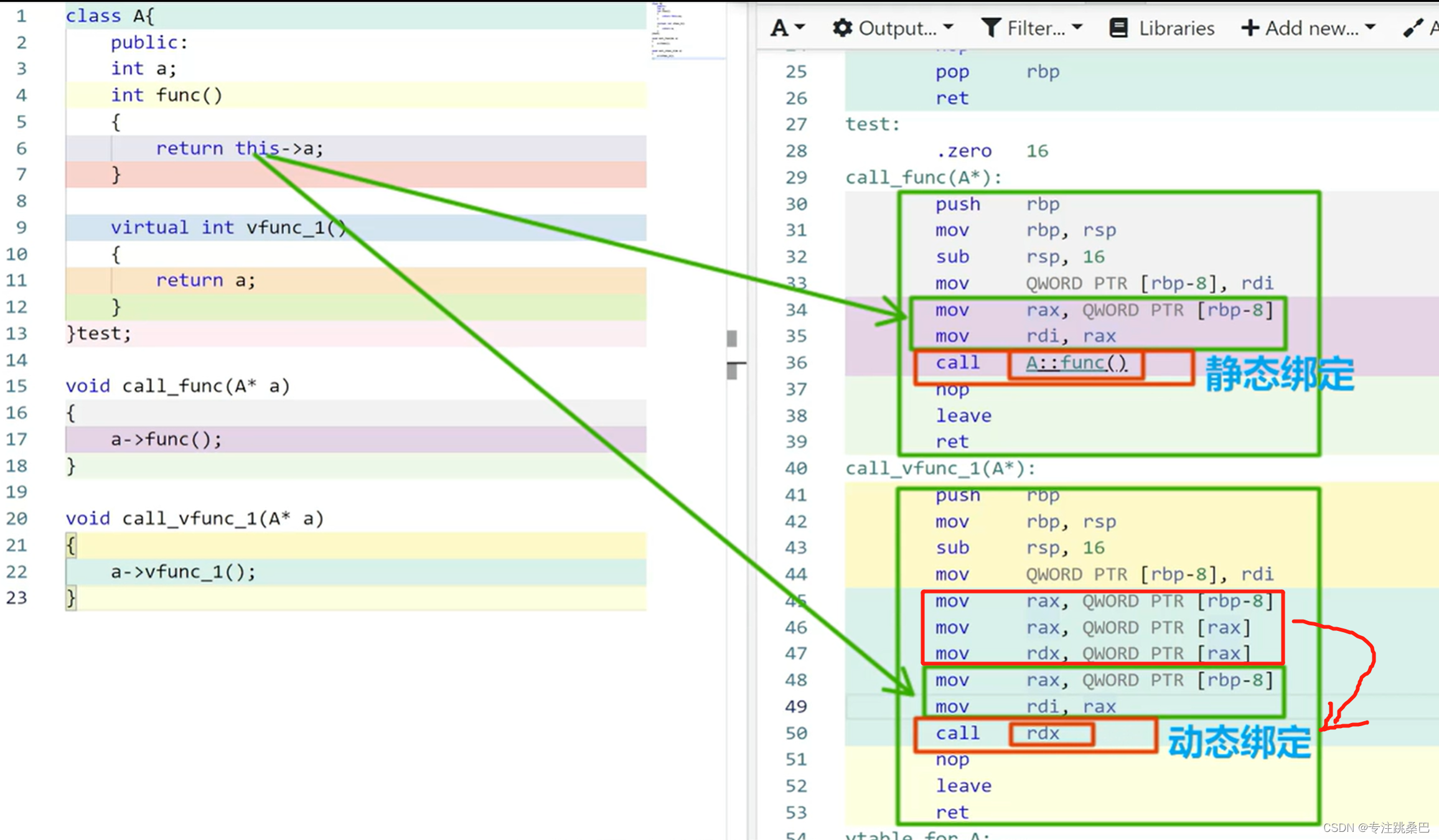Follow the A::func() link in assembly
The height and width of the screenshot is (840, 1439).
(1076, 363)
